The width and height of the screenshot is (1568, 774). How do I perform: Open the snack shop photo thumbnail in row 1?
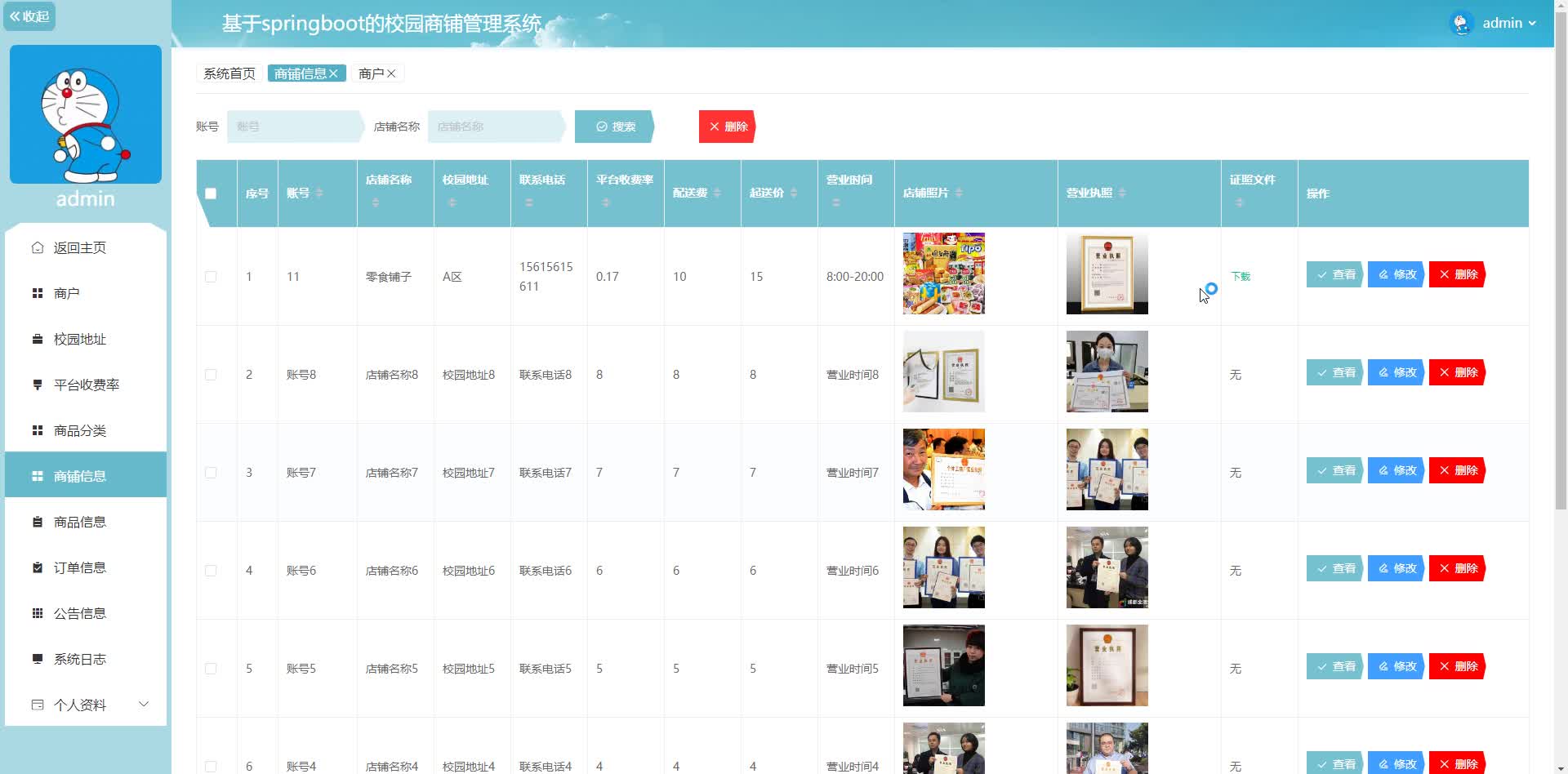point(944,274)
